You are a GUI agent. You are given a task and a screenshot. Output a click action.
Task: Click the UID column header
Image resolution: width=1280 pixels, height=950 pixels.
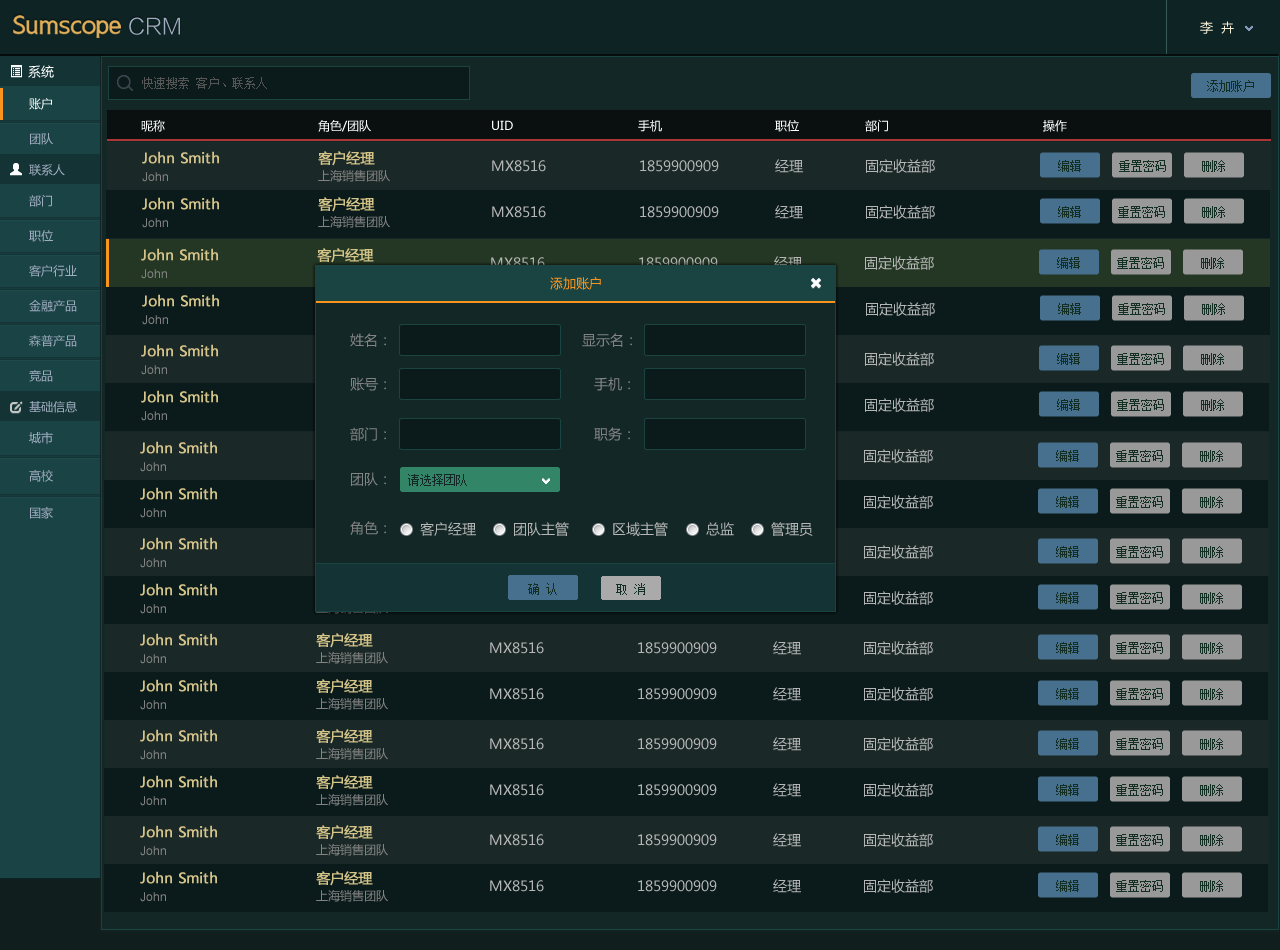(x=502, y=126)
